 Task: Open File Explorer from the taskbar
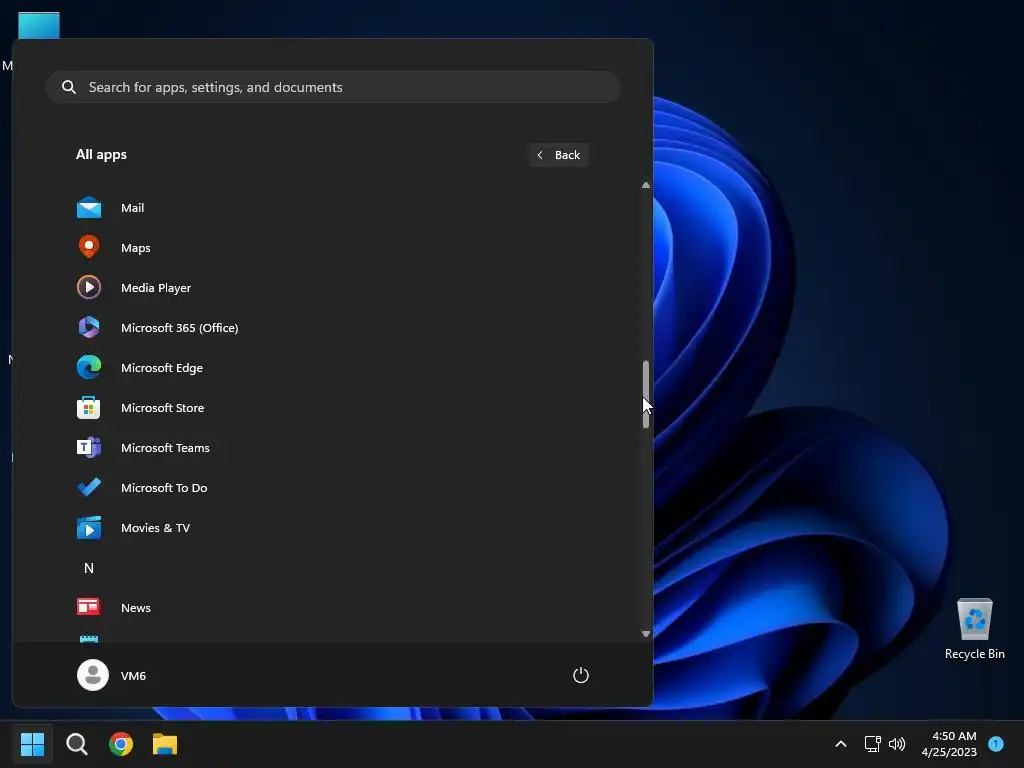coord(165,744)
